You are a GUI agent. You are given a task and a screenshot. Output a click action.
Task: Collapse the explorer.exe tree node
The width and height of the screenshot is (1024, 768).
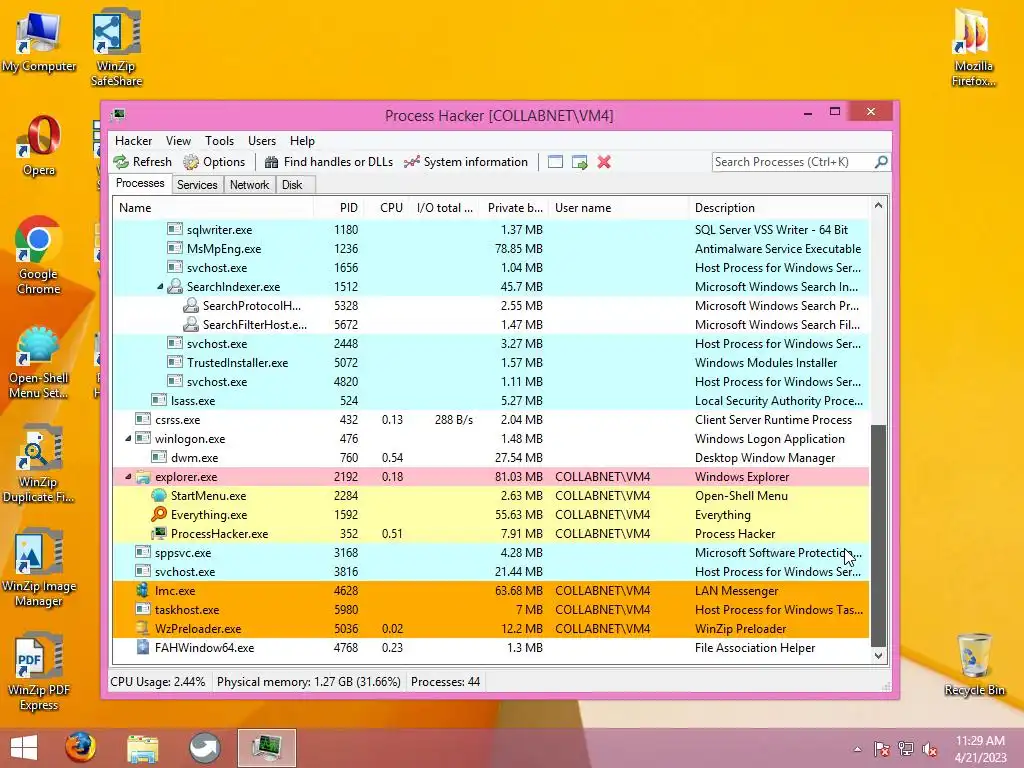click(x=128, y=477)
